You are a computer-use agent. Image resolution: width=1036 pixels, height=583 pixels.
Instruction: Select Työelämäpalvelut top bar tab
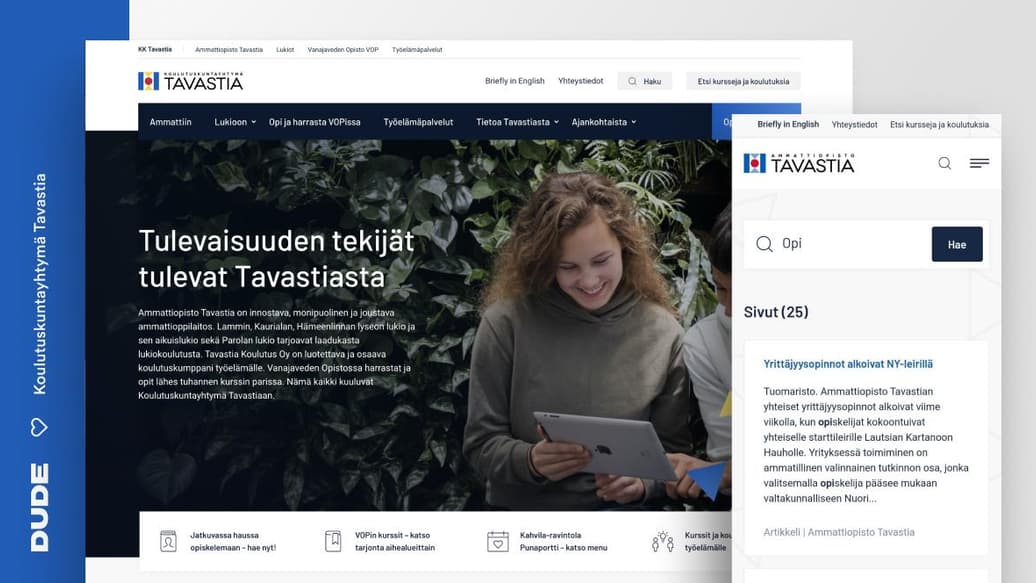417,50
